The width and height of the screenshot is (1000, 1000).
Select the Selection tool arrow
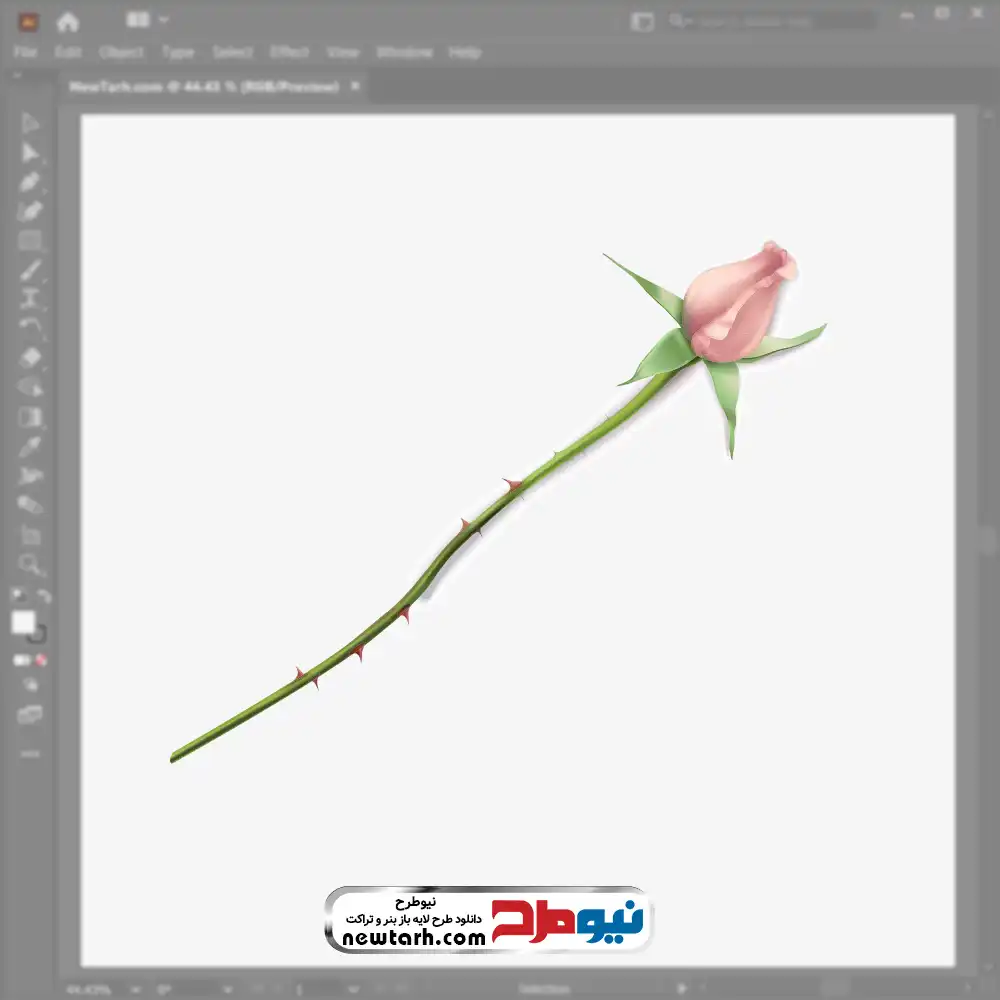[x=30, y=123]
